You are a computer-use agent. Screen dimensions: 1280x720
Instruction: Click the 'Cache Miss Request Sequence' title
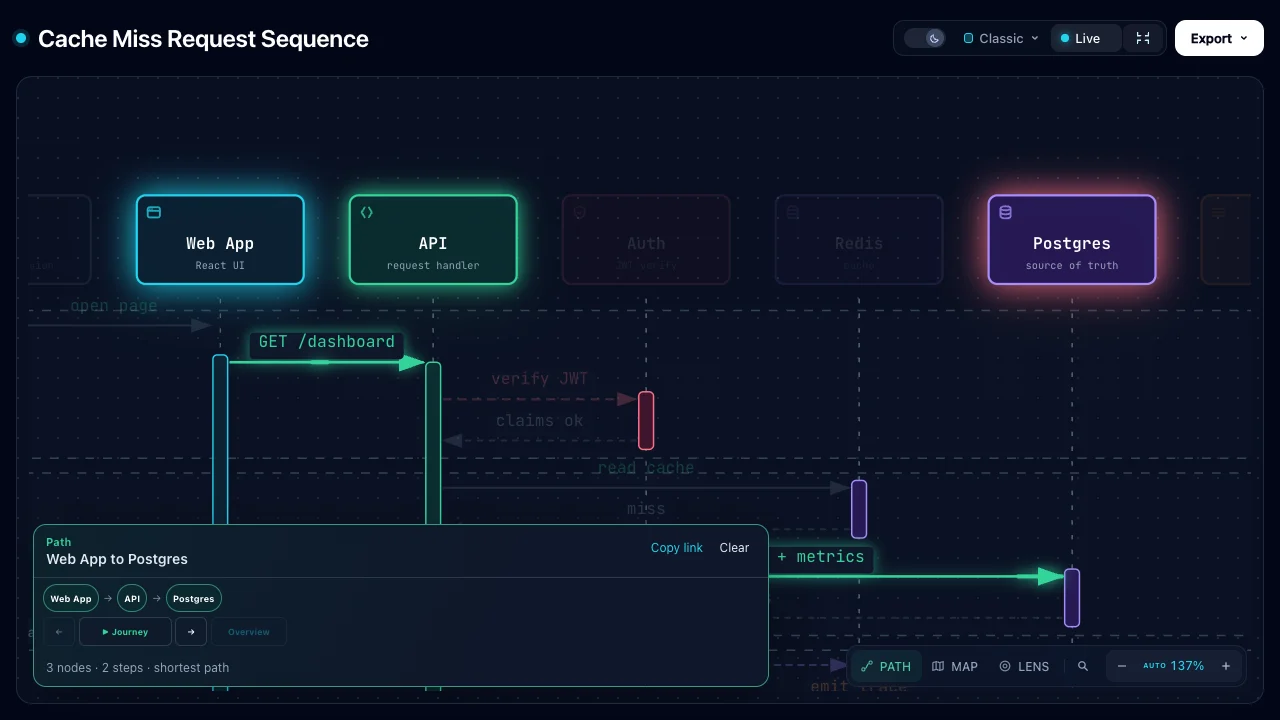203,39
